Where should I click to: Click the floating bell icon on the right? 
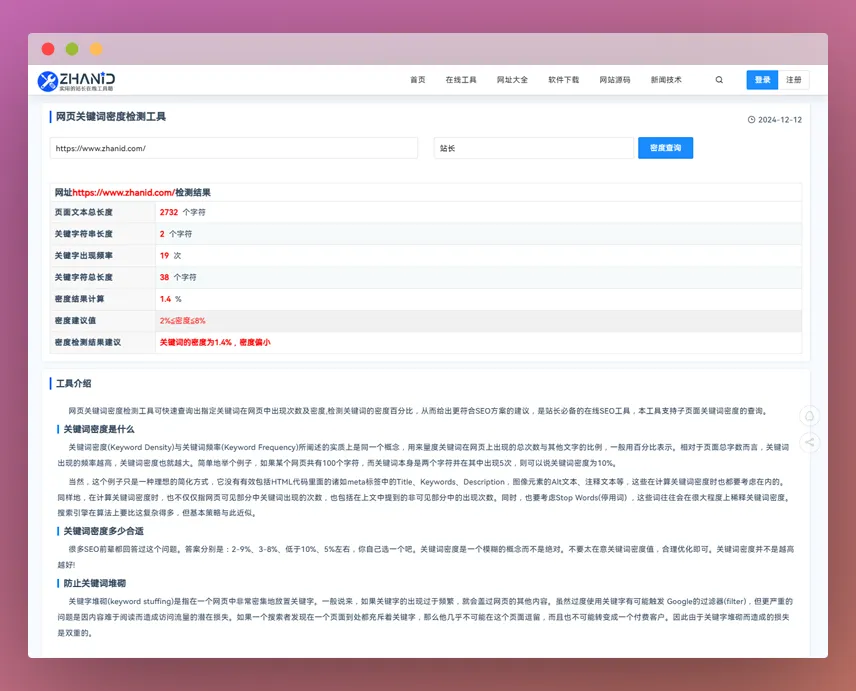point(808,414)
